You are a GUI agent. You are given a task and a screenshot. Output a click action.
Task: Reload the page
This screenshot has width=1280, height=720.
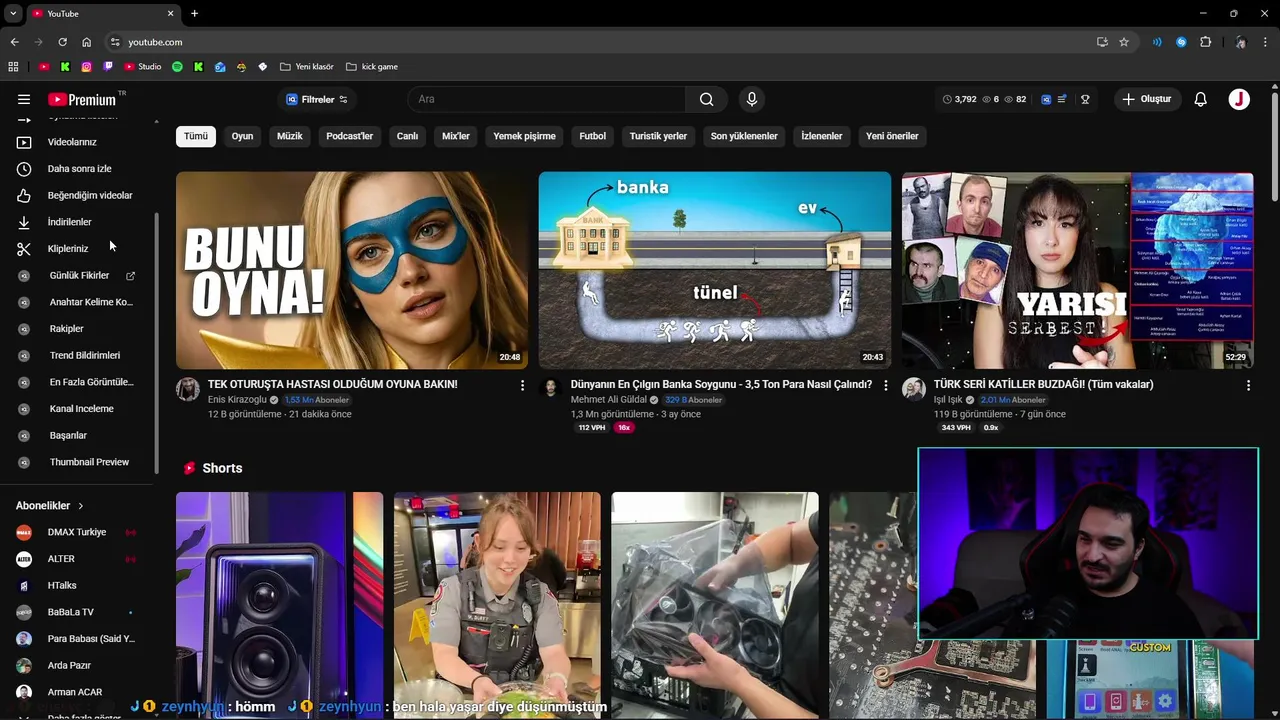[62, 42]
